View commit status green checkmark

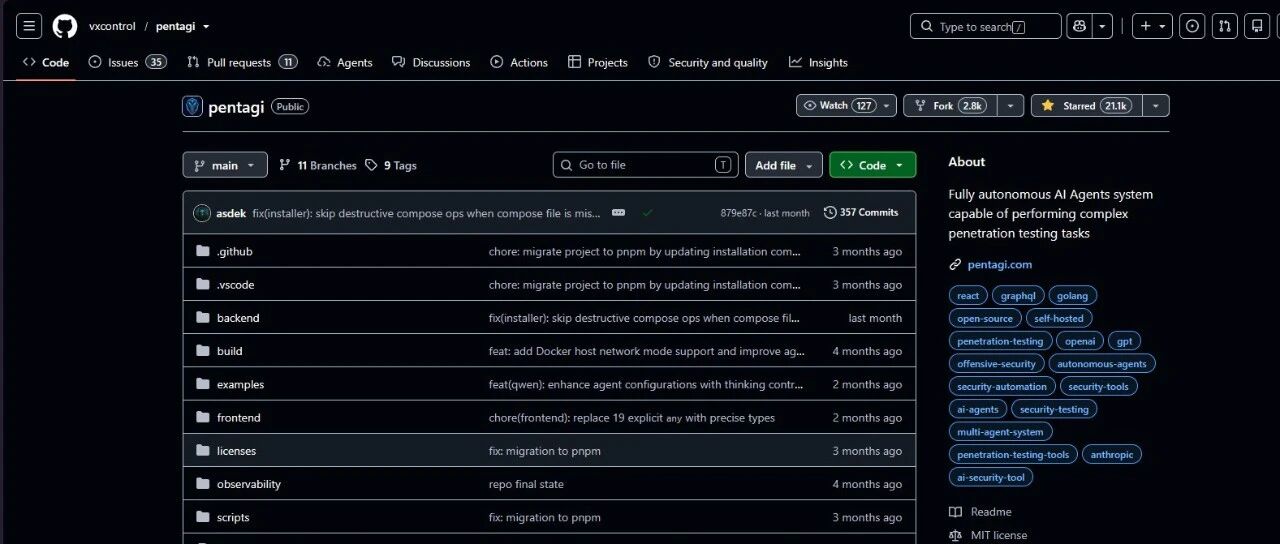(x=648, y=213)
